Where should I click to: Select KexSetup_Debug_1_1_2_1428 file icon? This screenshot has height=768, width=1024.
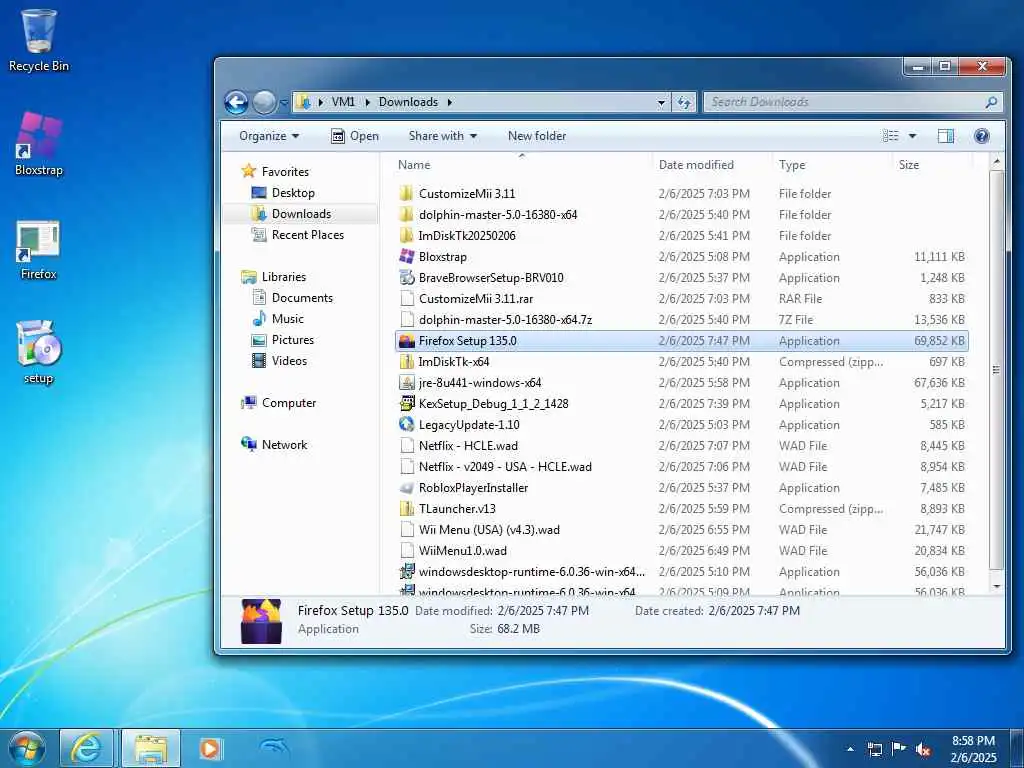click(407, 404)
